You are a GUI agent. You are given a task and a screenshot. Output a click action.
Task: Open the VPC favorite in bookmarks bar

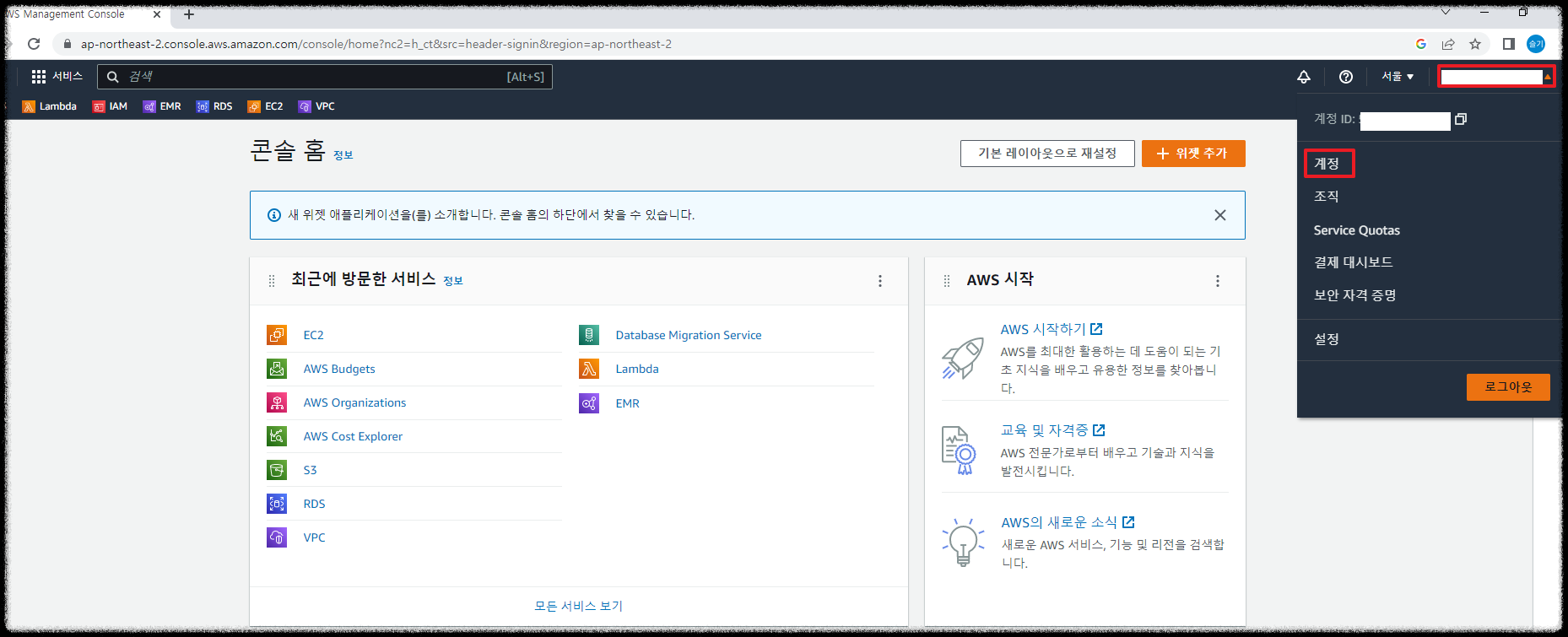(316, 106)
